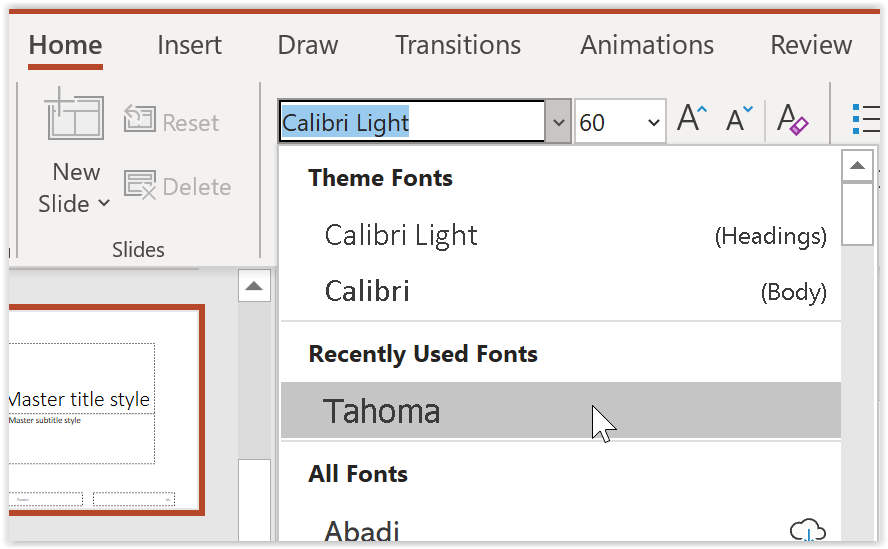
Task: Select Calibri Light headings font
Action: point(561,236)
